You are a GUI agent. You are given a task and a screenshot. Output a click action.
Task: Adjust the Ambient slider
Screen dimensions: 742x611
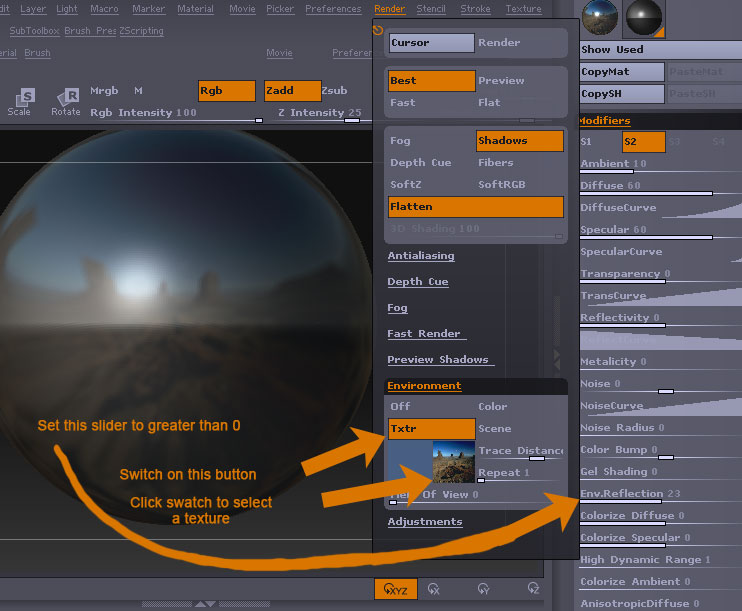point(661,165)
